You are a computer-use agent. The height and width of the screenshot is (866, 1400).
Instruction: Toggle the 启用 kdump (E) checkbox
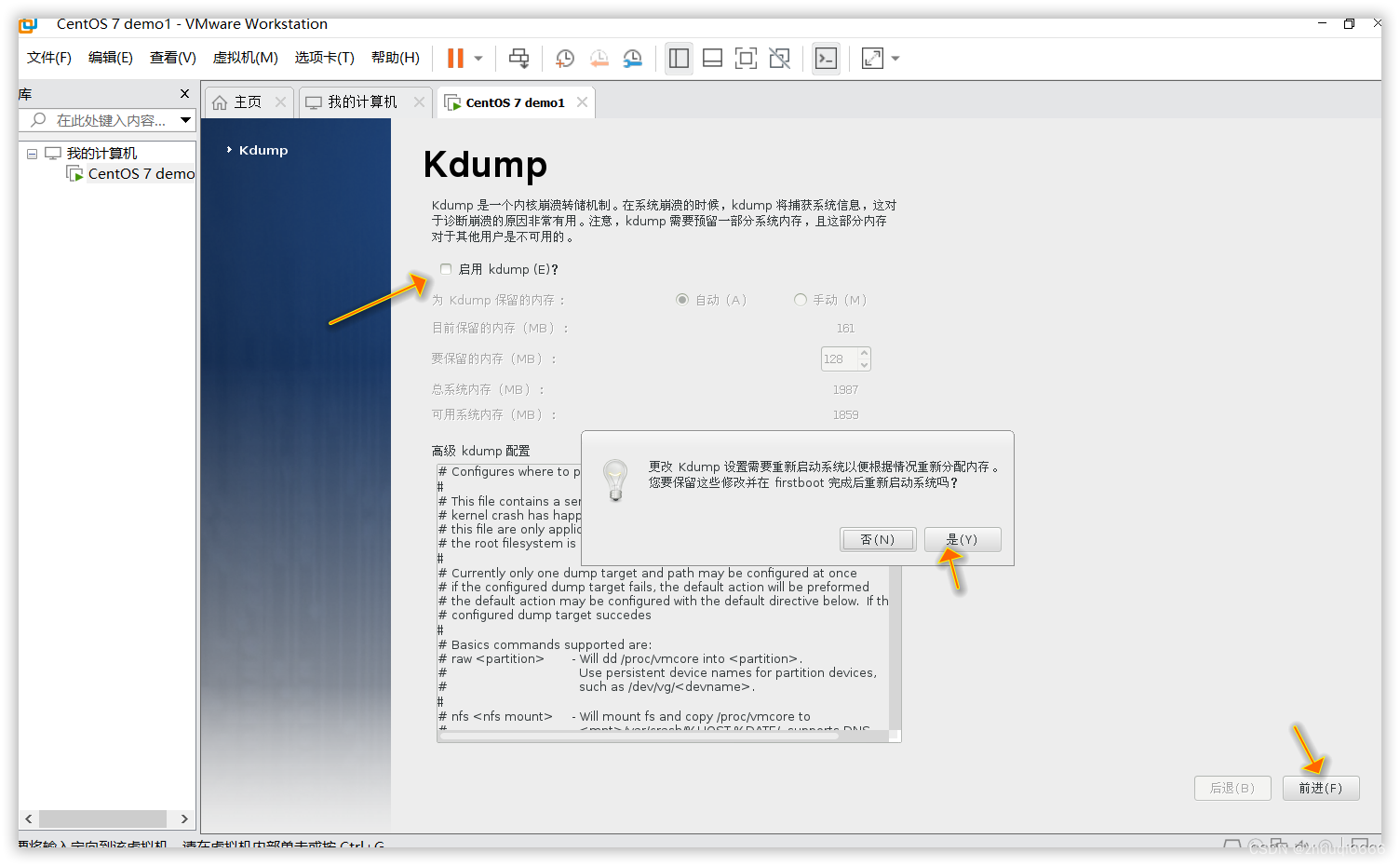click(446, 269)
